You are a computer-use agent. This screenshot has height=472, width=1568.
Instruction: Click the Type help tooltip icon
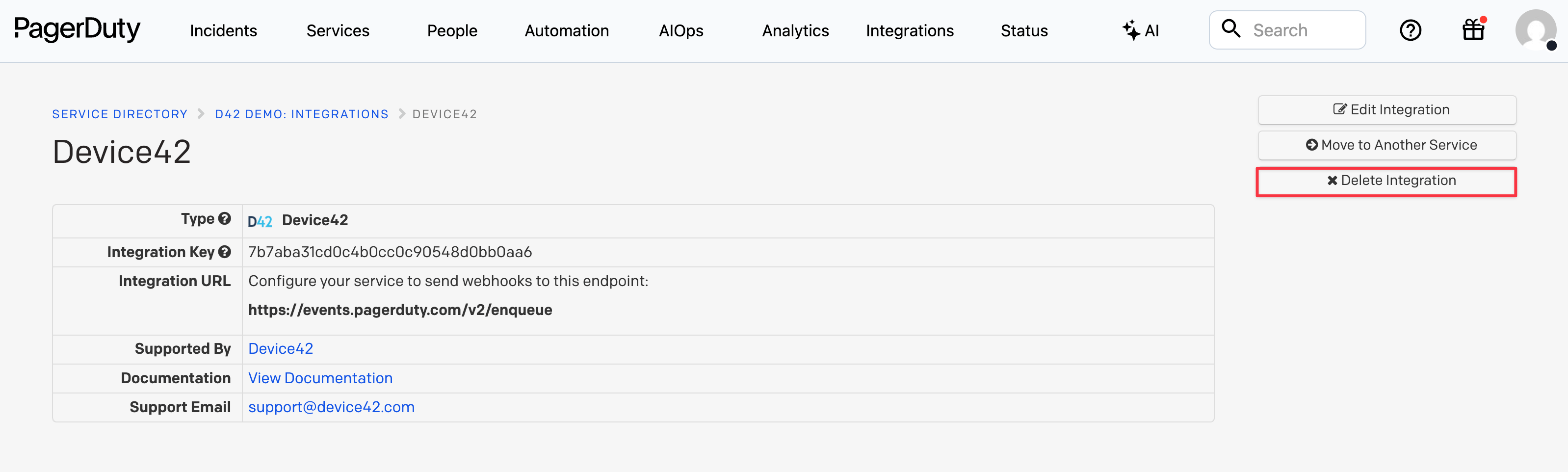pos(225,219)
